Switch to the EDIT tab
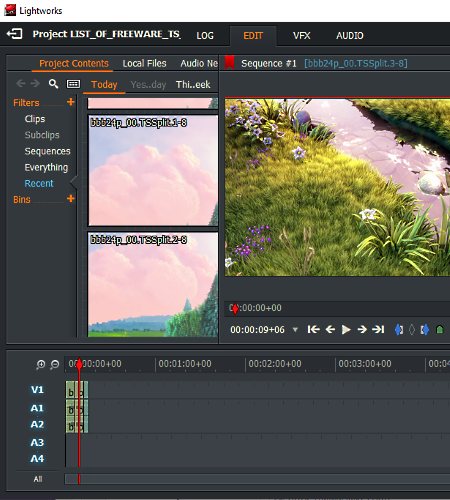 [253, 36]
